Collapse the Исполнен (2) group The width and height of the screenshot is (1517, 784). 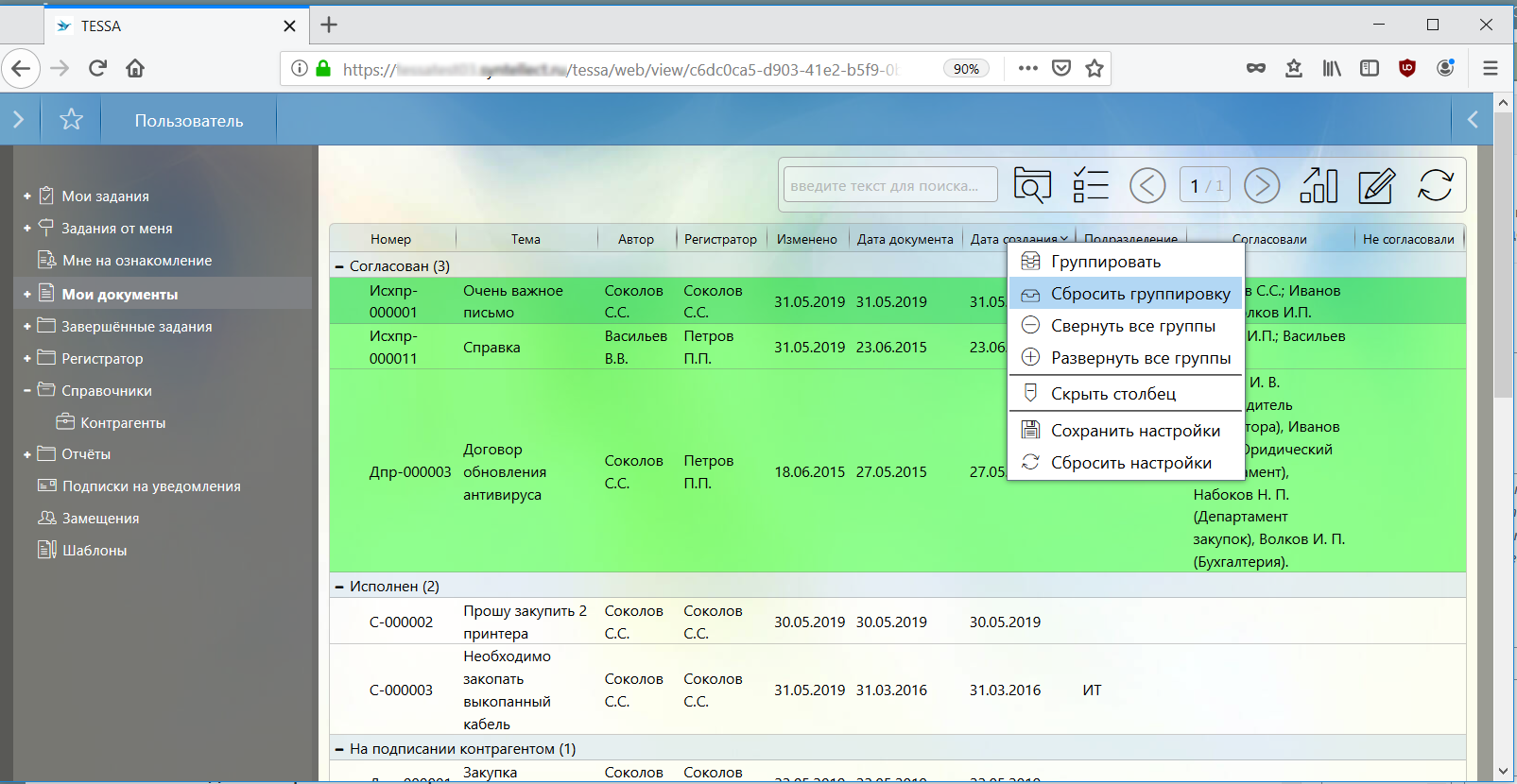click(339, 587)
